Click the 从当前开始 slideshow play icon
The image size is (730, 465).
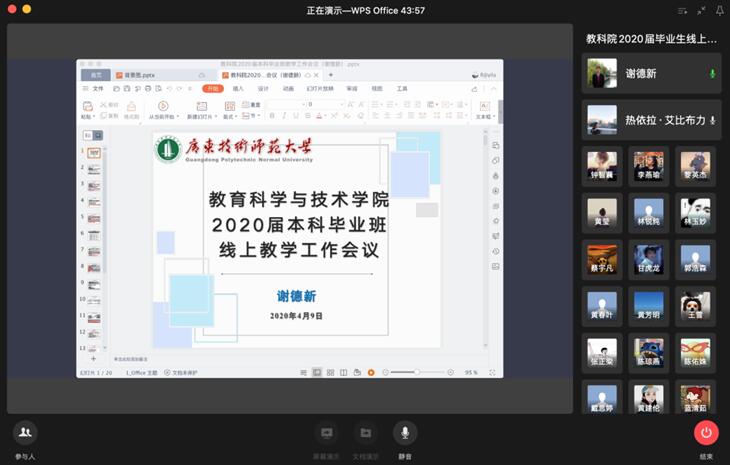(x=163, y=106)
